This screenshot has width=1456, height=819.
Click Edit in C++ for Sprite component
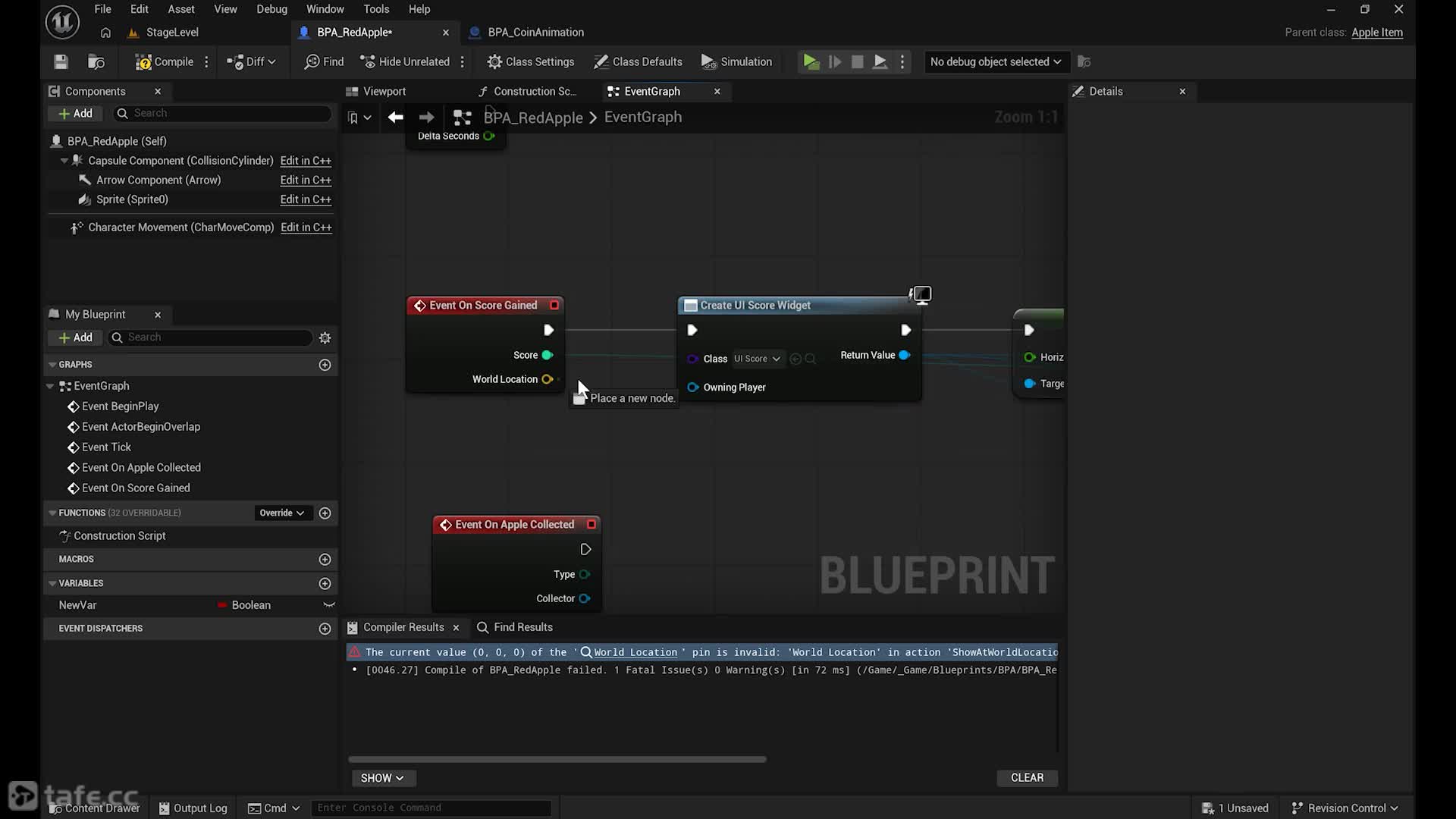tap(306, 199)
